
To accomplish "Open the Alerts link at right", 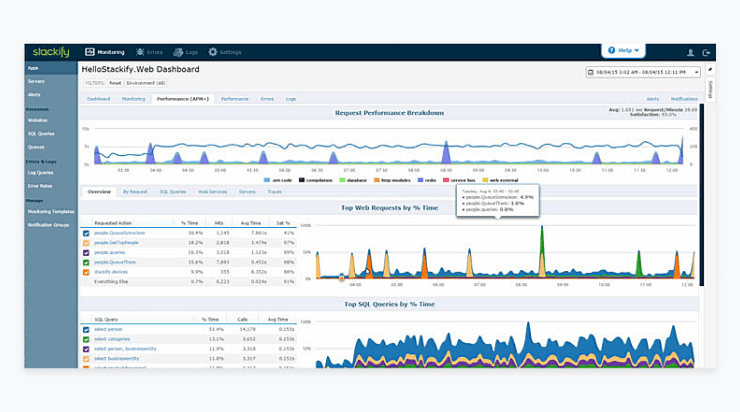I will pos(653,99).
